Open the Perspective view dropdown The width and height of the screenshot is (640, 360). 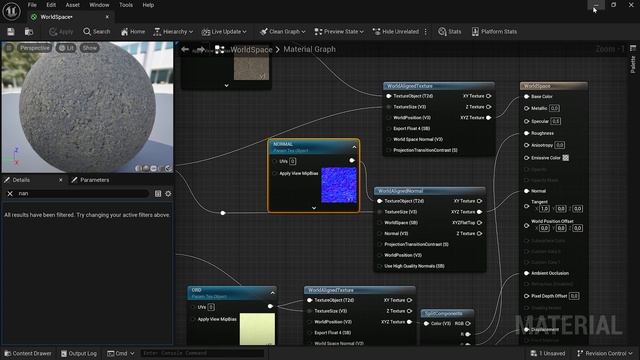35,48
